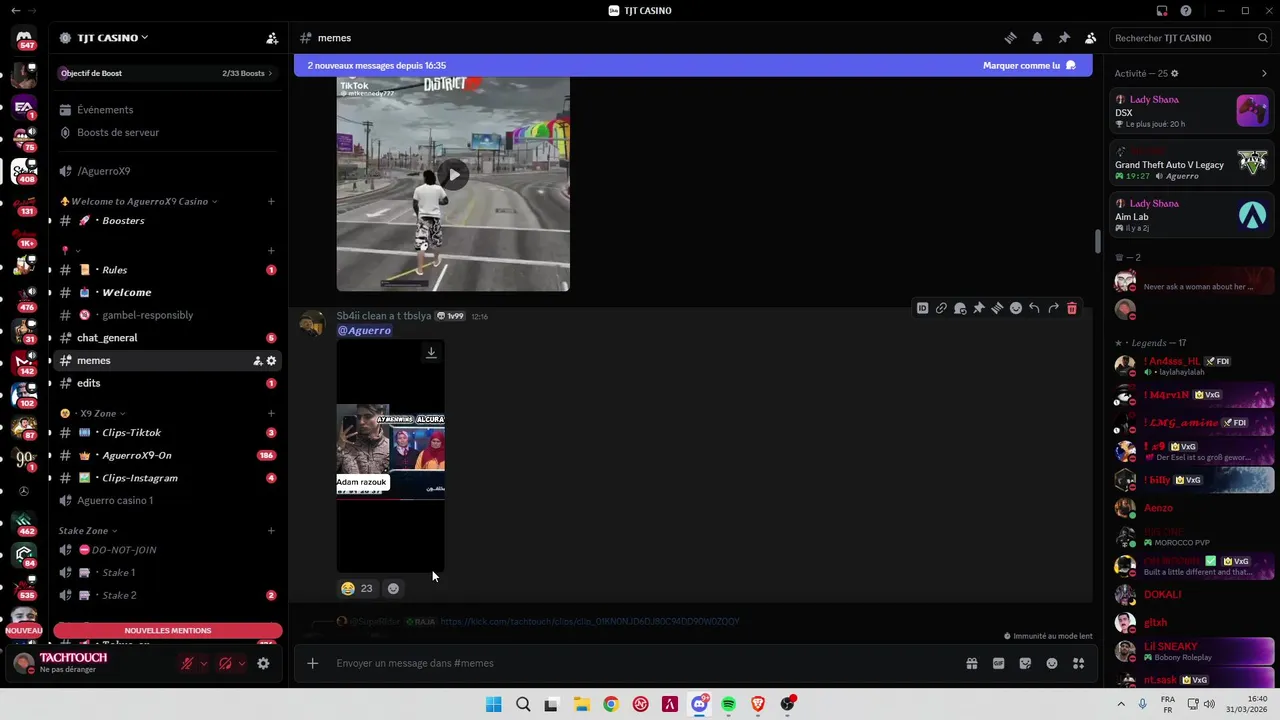Download the attached video in message
This screenshot has width=1280, height=720.
tap(431, 353)
